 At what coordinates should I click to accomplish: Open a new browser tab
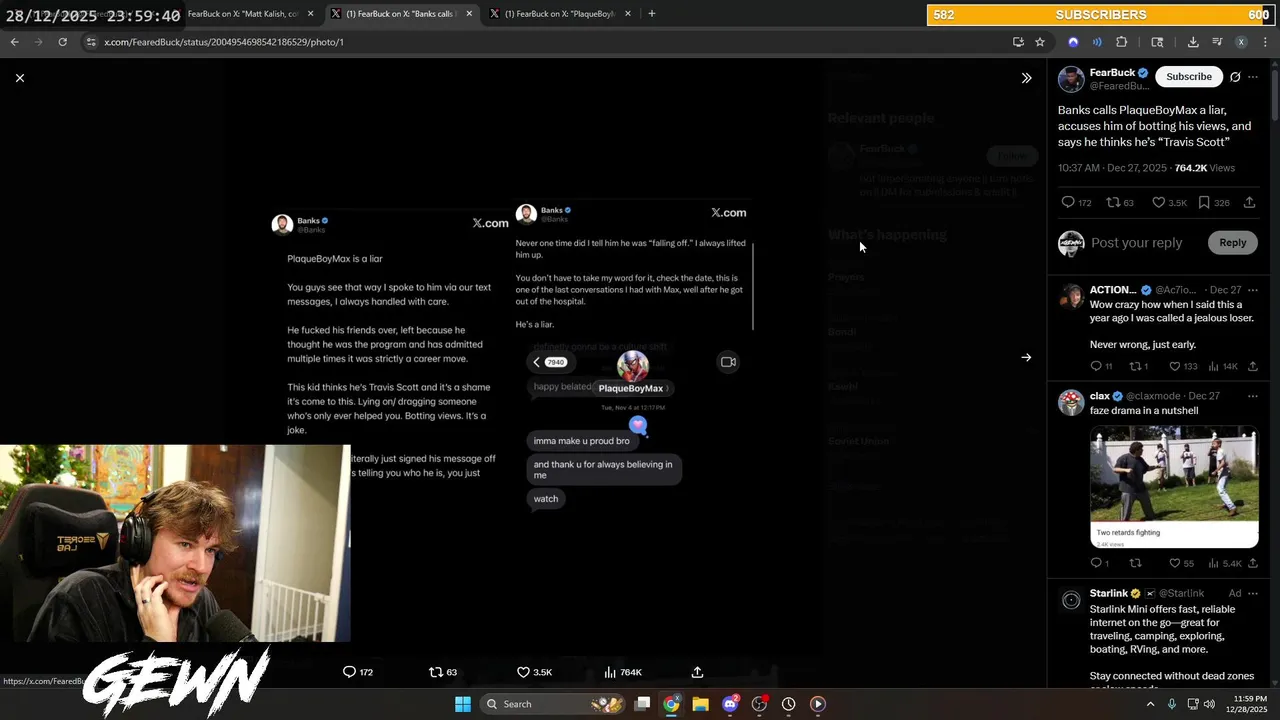[652, 14]
